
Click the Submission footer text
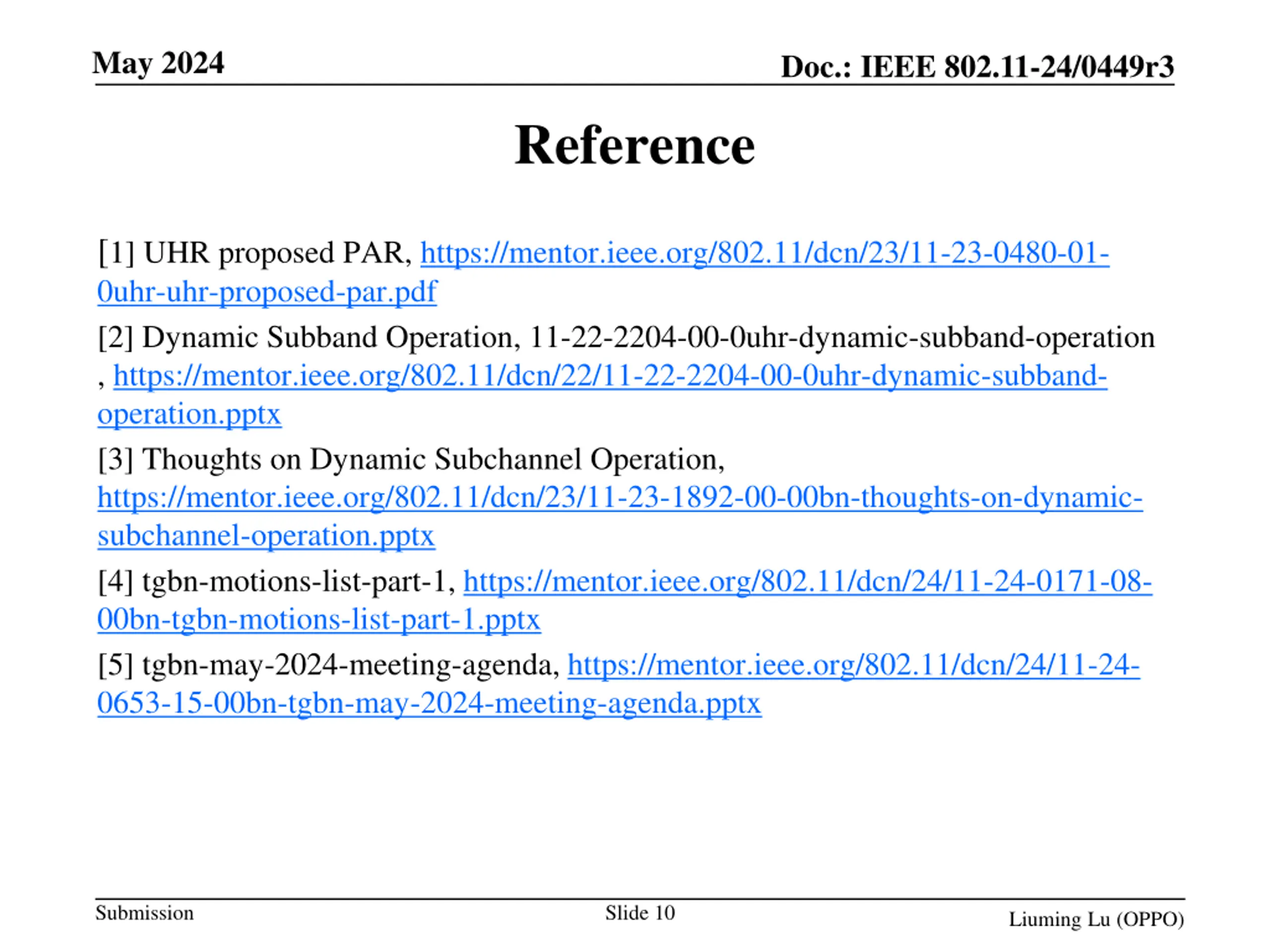click(x=144, y=913)
